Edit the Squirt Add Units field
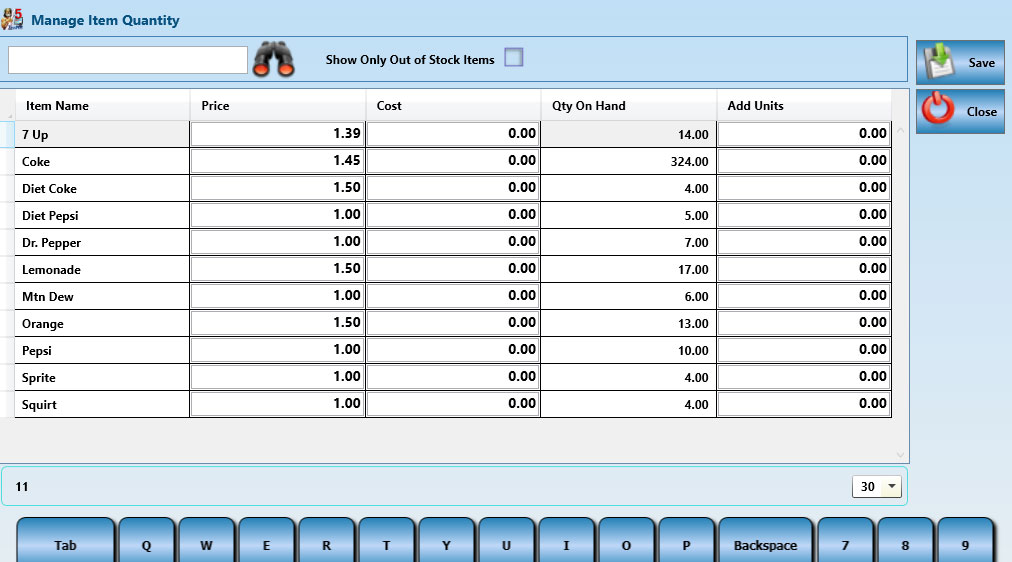1012x562 pixels. click(804, 405)
